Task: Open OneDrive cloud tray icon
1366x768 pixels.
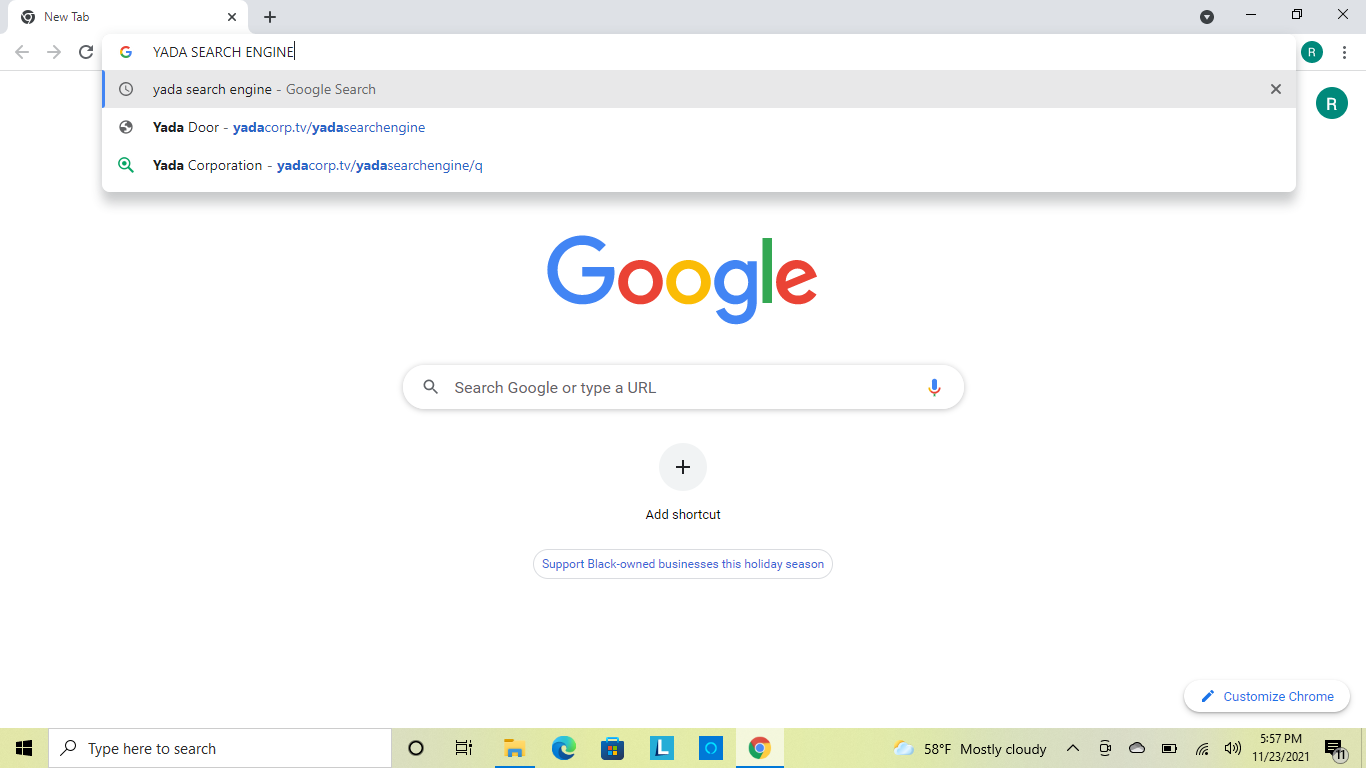Action: click(x=1137, y=748)
